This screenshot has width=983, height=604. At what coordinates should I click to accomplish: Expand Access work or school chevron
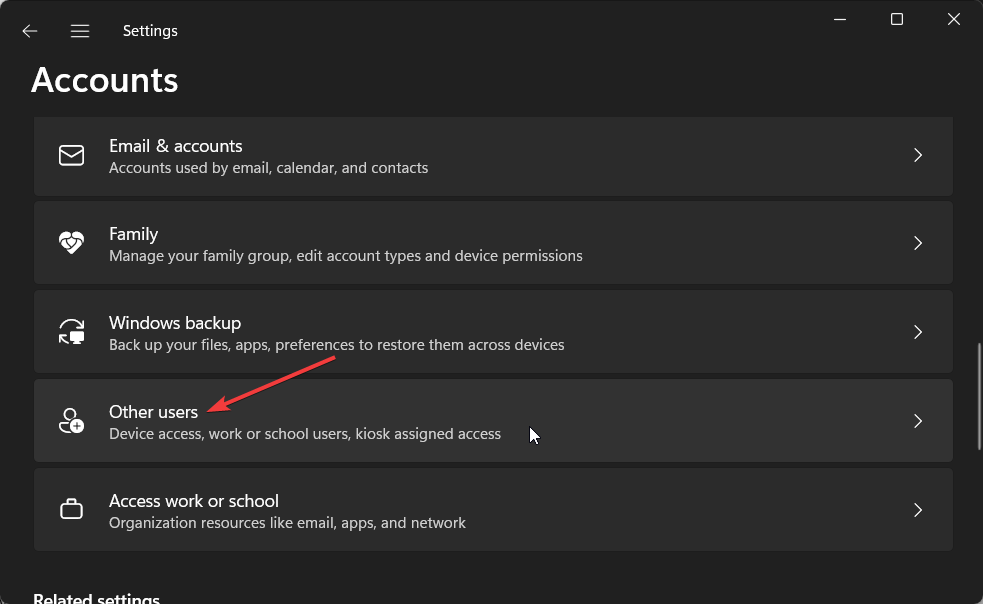tap(918, 510)
